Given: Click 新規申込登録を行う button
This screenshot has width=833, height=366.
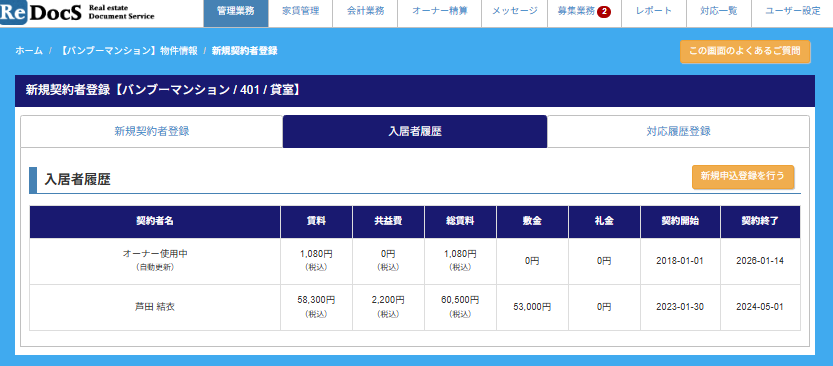Looking at the screenshot, I should (743, 177).
